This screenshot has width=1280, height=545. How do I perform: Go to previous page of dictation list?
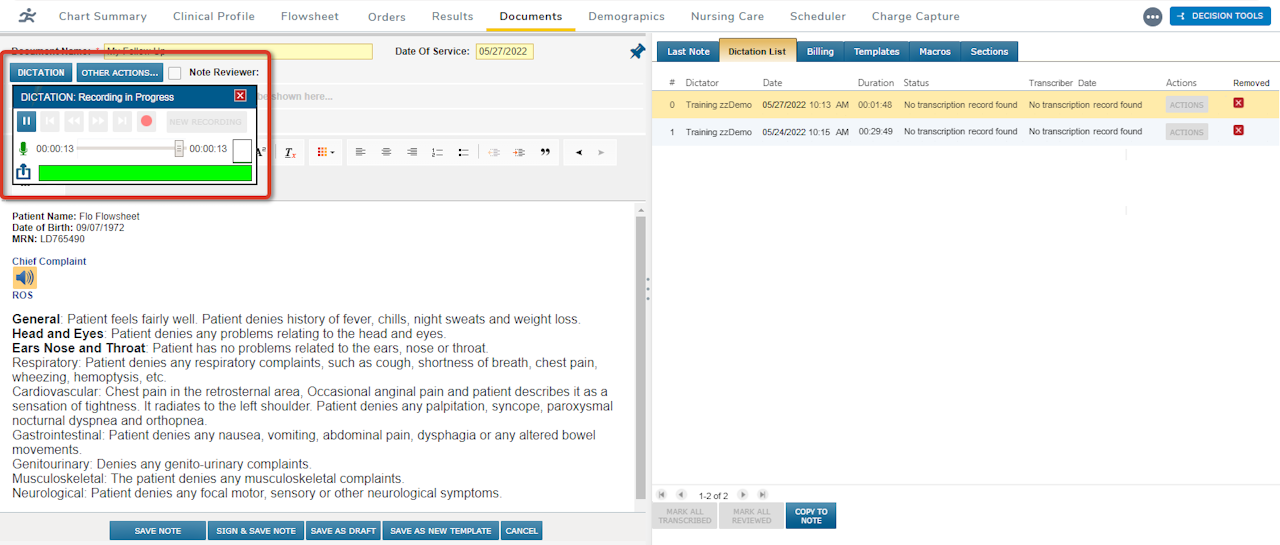point(681,494)
